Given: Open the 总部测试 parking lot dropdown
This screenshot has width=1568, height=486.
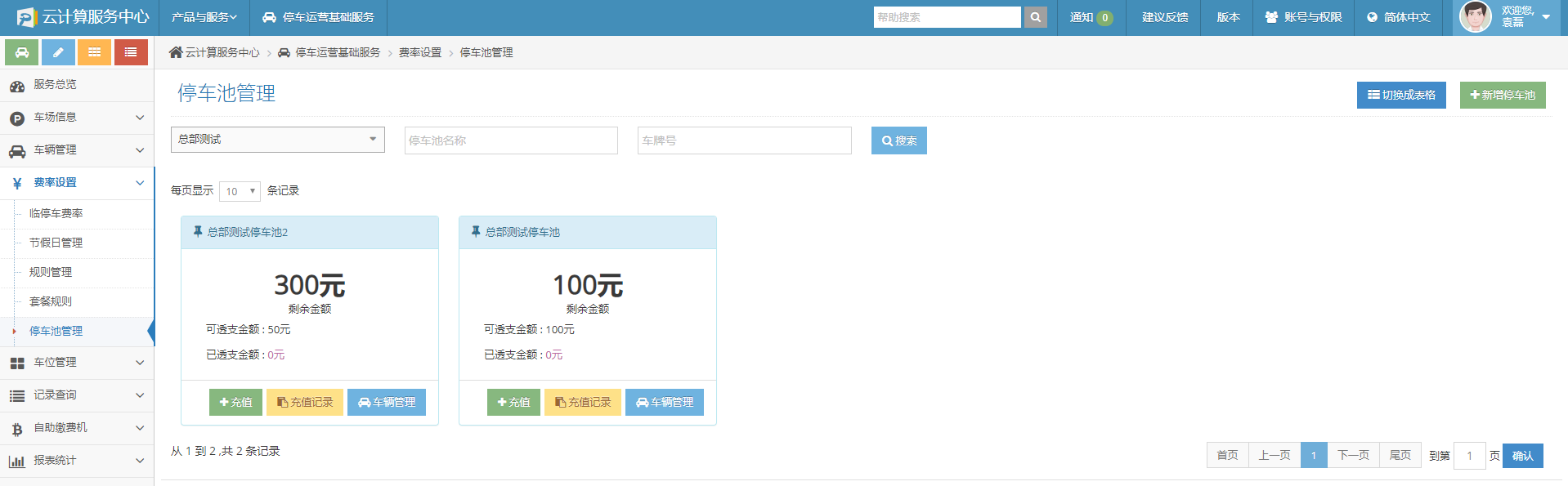Looking at the screenshot, I should [277, 140].
